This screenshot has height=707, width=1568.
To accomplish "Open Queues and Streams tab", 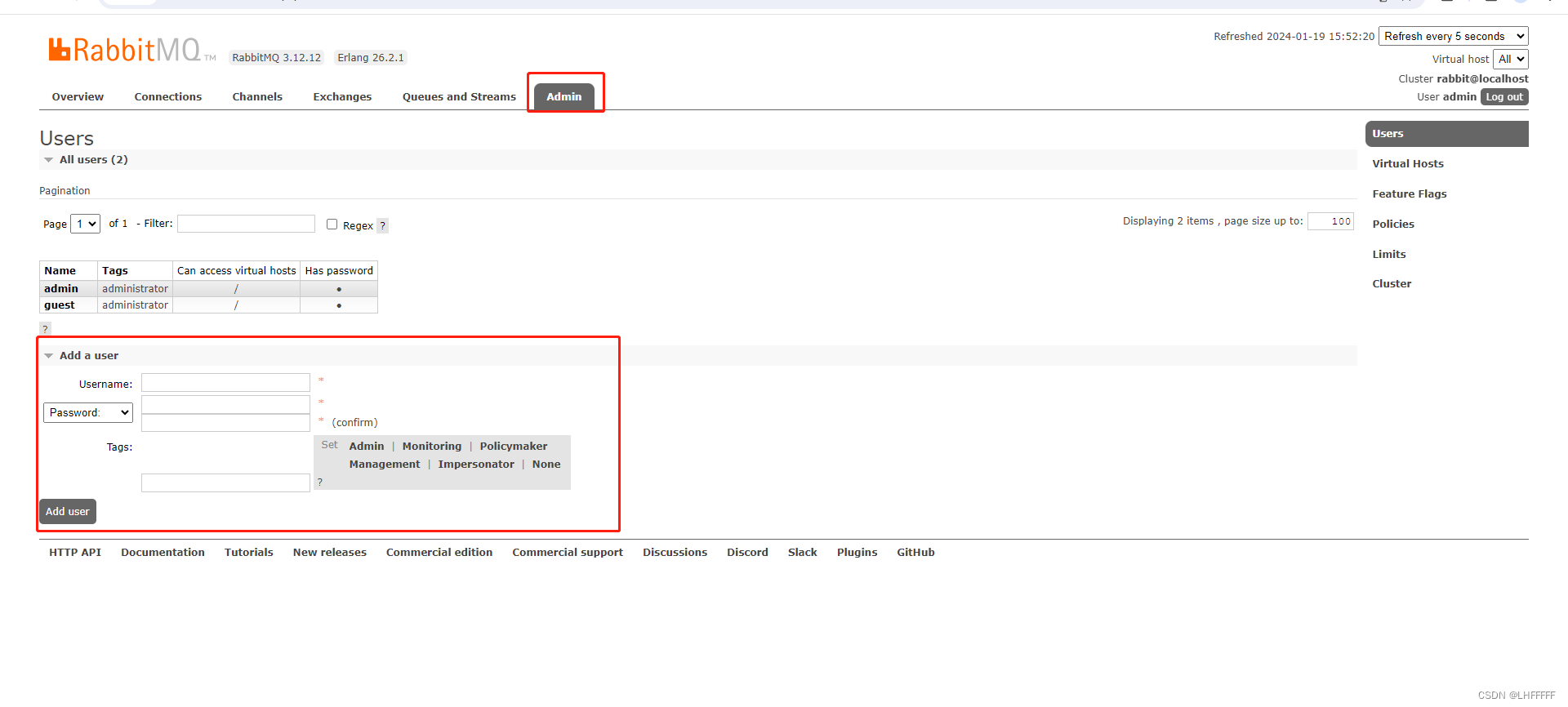I will pyautogui.click(x=459, y=96).
